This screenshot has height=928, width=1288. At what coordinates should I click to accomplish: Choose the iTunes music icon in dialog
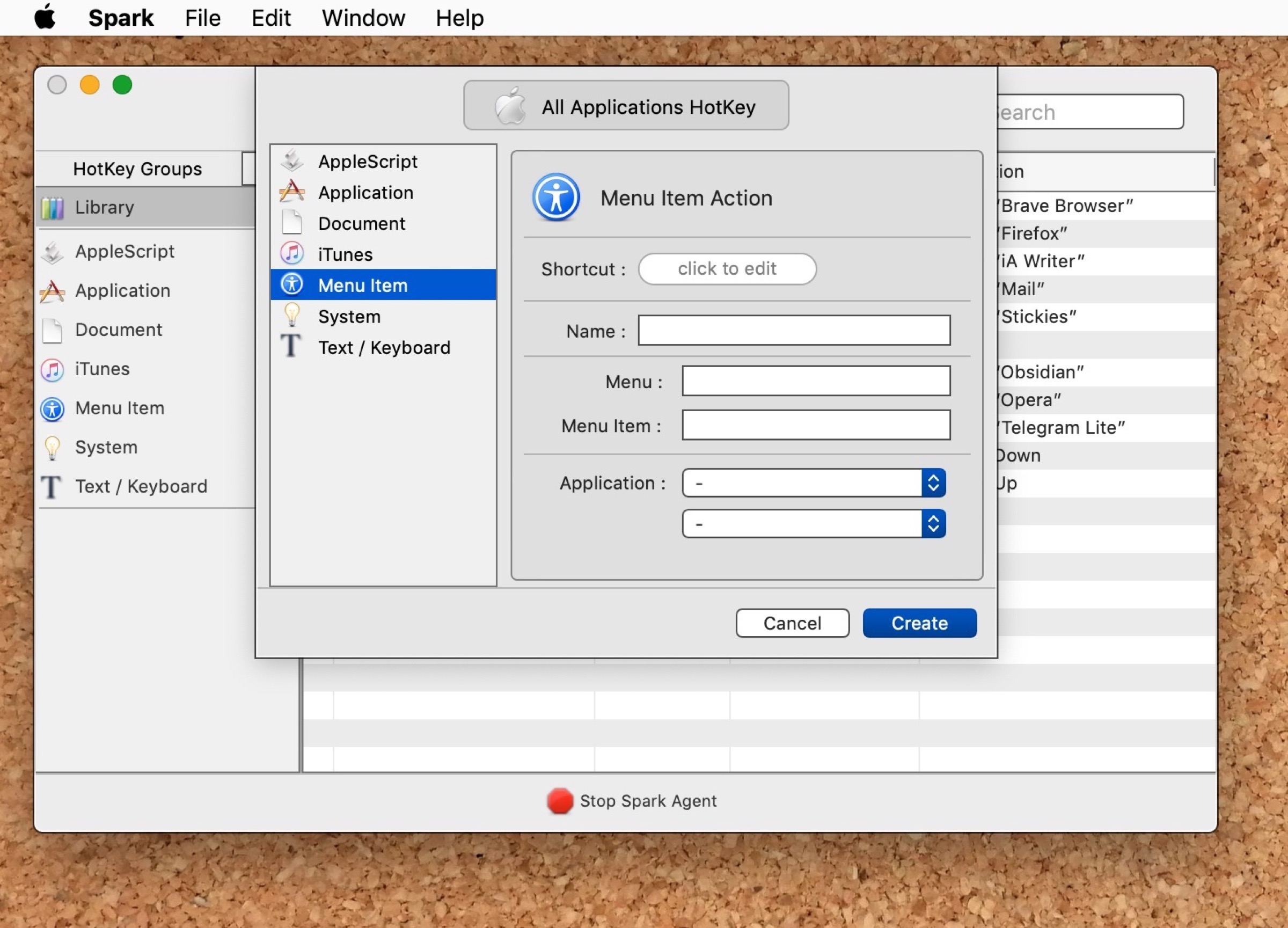pyautogui.click(x=292, y=254)
